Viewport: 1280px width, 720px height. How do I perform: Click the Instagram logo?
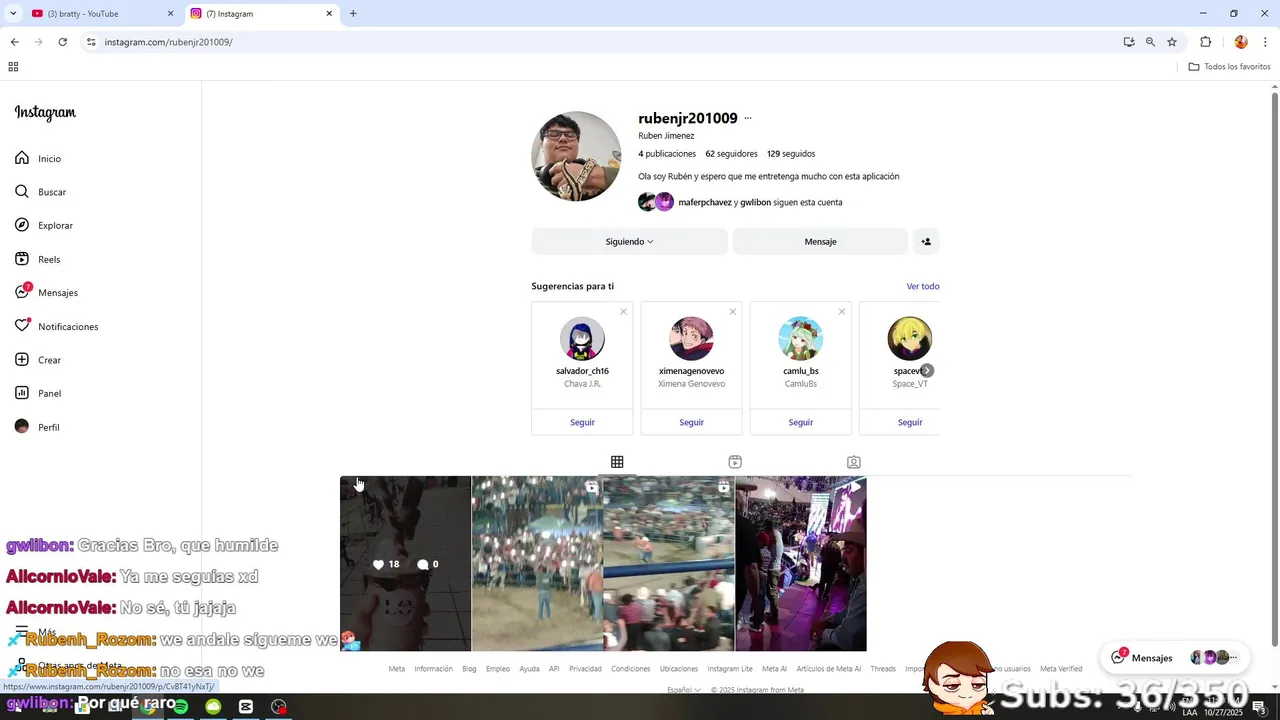click(x=45, y=113)
